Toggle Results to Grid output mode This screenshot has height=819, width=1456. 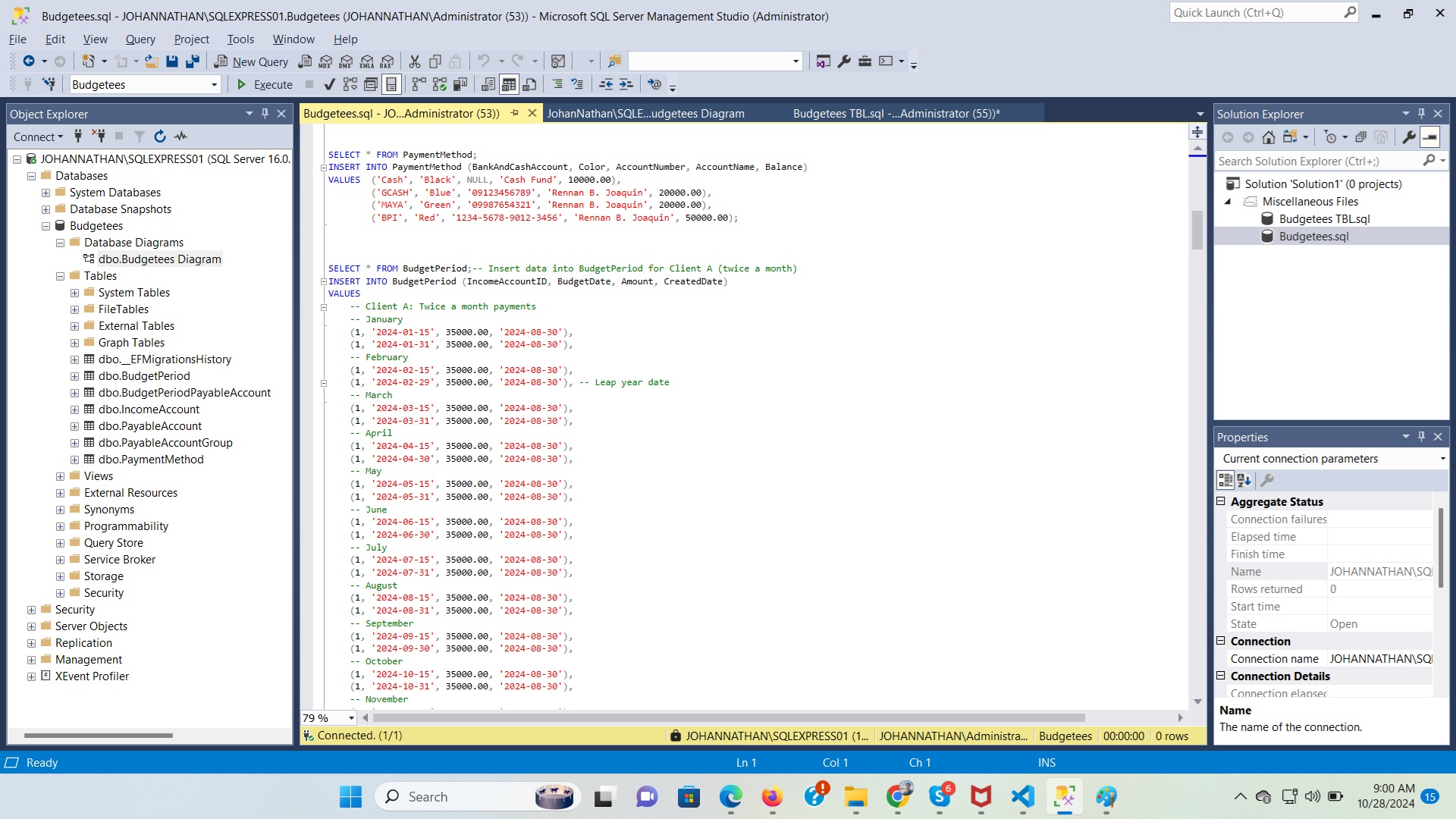[509, 84]
